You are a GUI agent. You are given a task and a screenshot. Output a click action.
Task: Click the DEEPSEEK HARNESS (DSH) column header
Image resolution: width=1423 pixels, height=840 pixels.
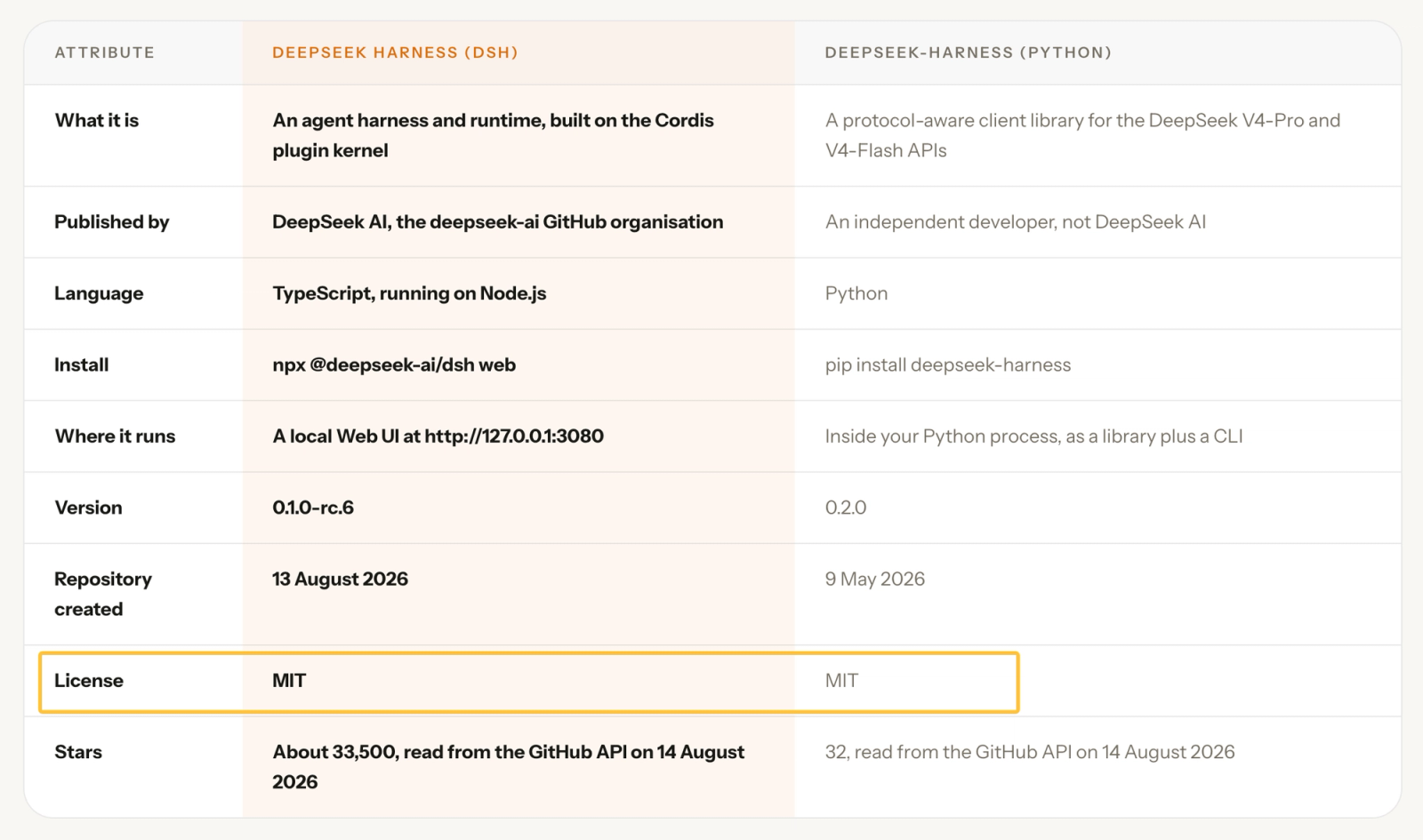395,52
